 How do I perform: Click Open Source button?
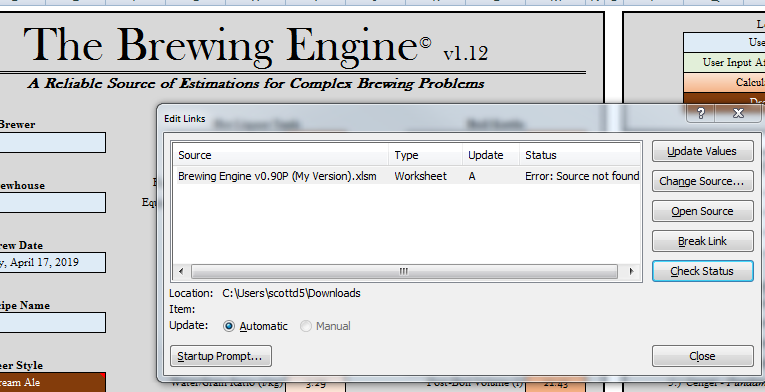click(x=703, y=211)
